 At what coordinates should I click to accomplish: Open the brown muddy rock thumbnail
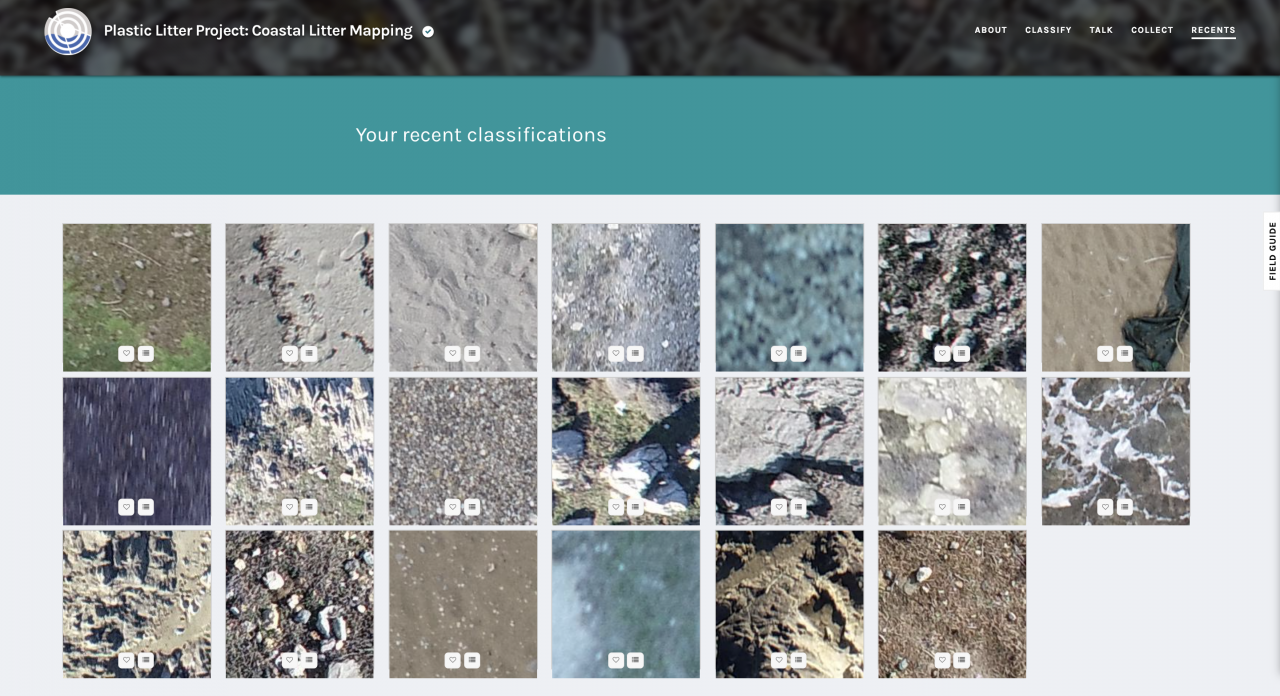tap(790, 604)
